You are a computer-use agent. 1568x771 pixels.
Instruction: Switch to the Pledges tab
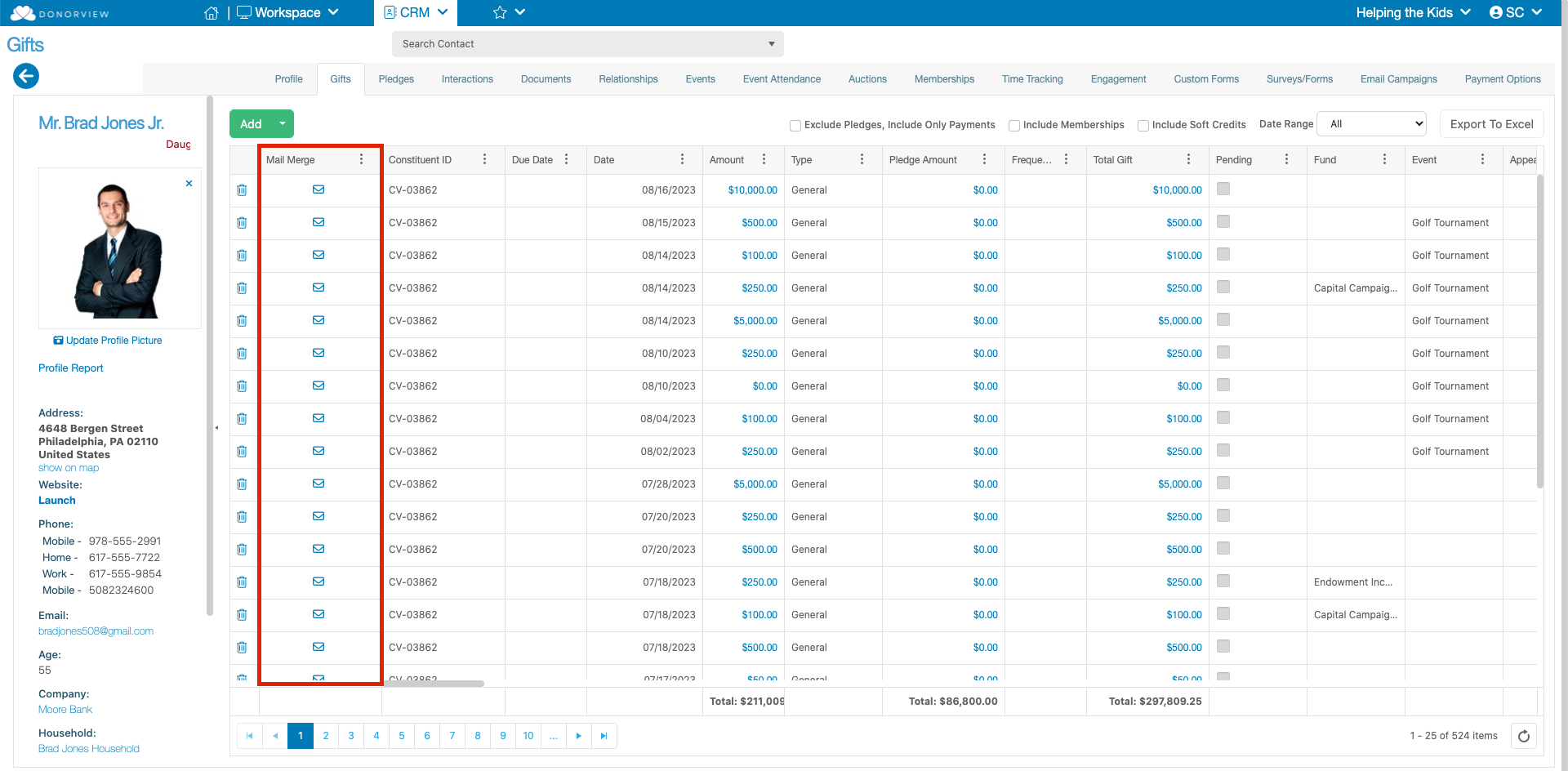tap(396, 79)
